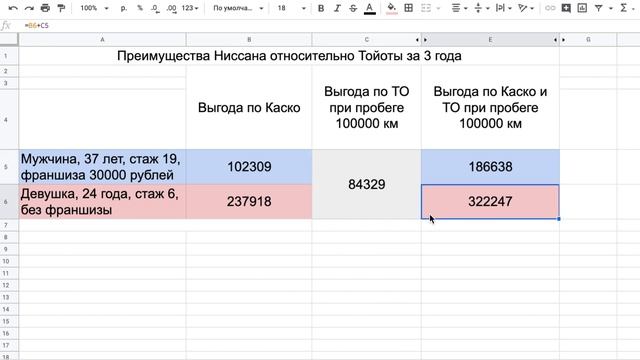The image size is (640, 360).
Task: Expand hidden column arrow left of E
Action: coord(425,40)
